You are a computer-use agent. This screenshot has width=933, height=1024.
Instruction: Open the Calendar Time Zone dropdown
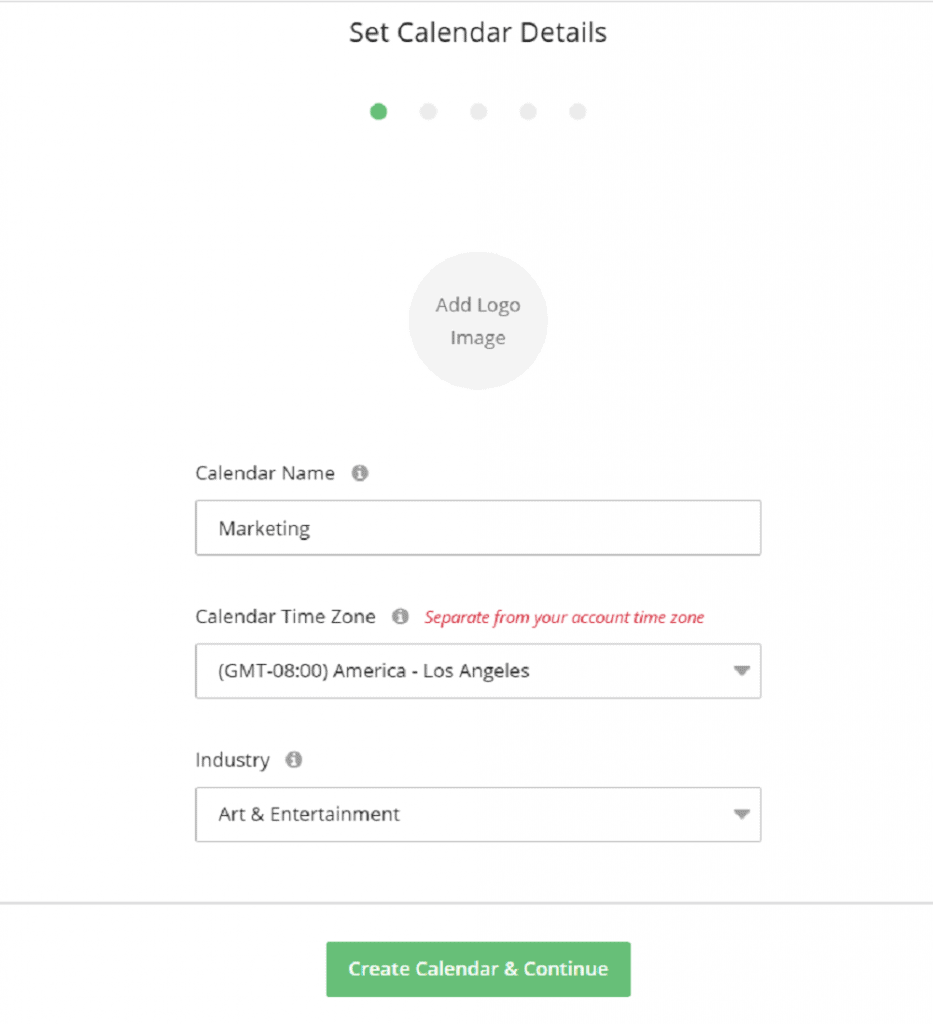478,671
